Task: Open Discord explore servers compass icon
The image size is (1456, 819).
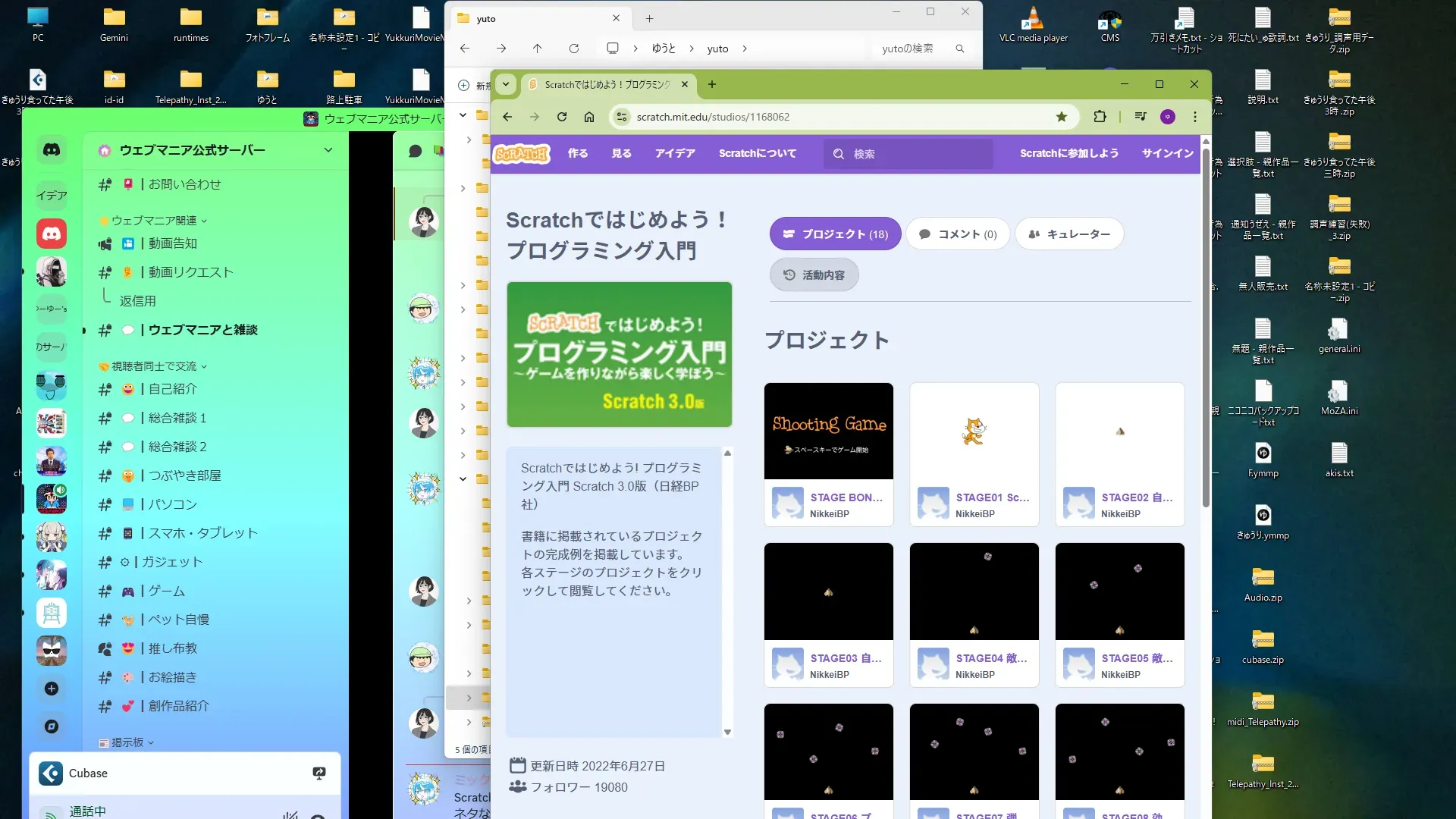Action: click(52, 726)
